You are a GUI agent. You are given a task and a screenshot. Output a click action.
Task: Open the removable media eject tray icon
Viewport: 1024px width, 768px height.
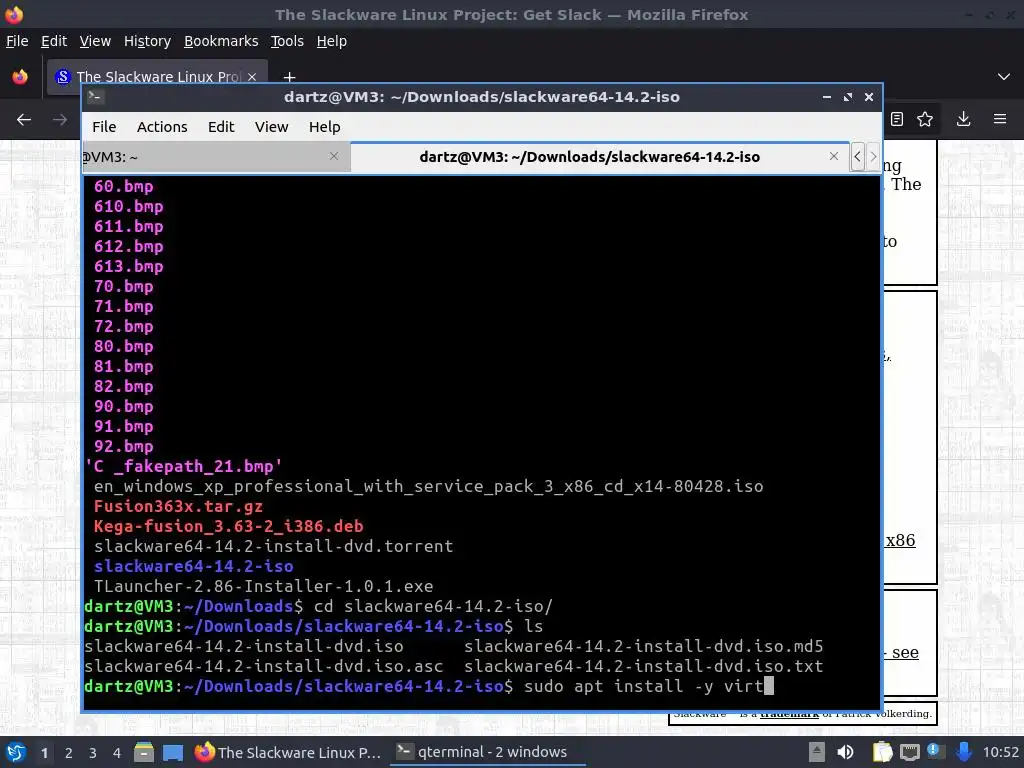tap(816, 752)
